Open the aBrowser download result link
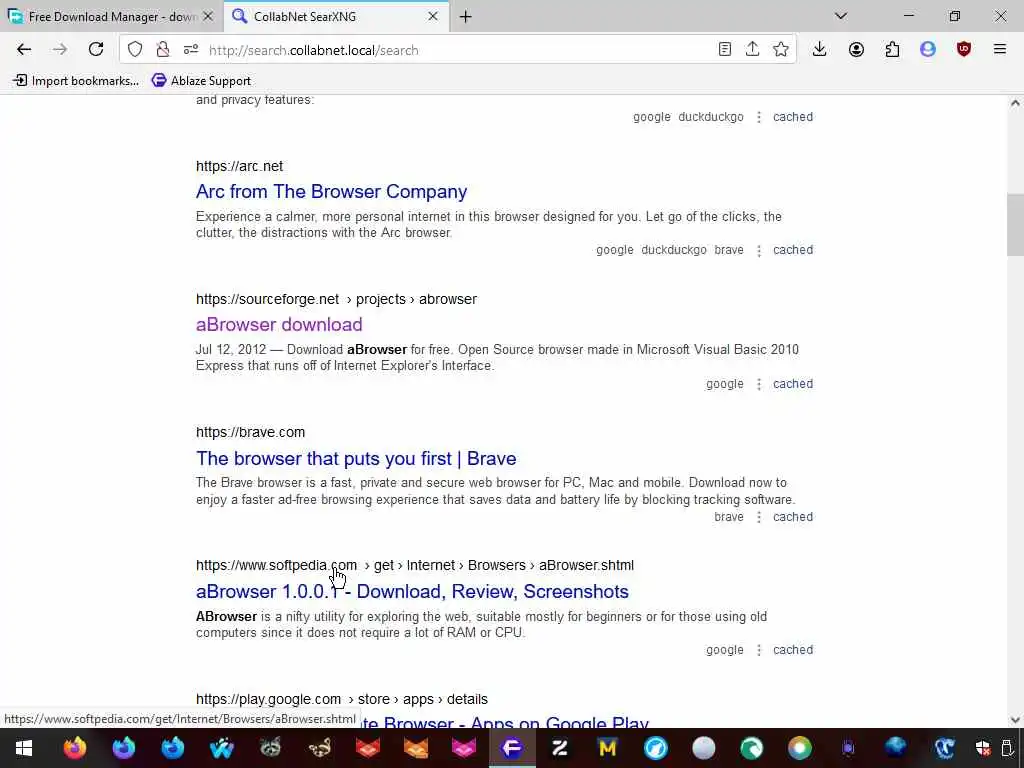Screen dimensions: 1024x768 click(279, 325)
